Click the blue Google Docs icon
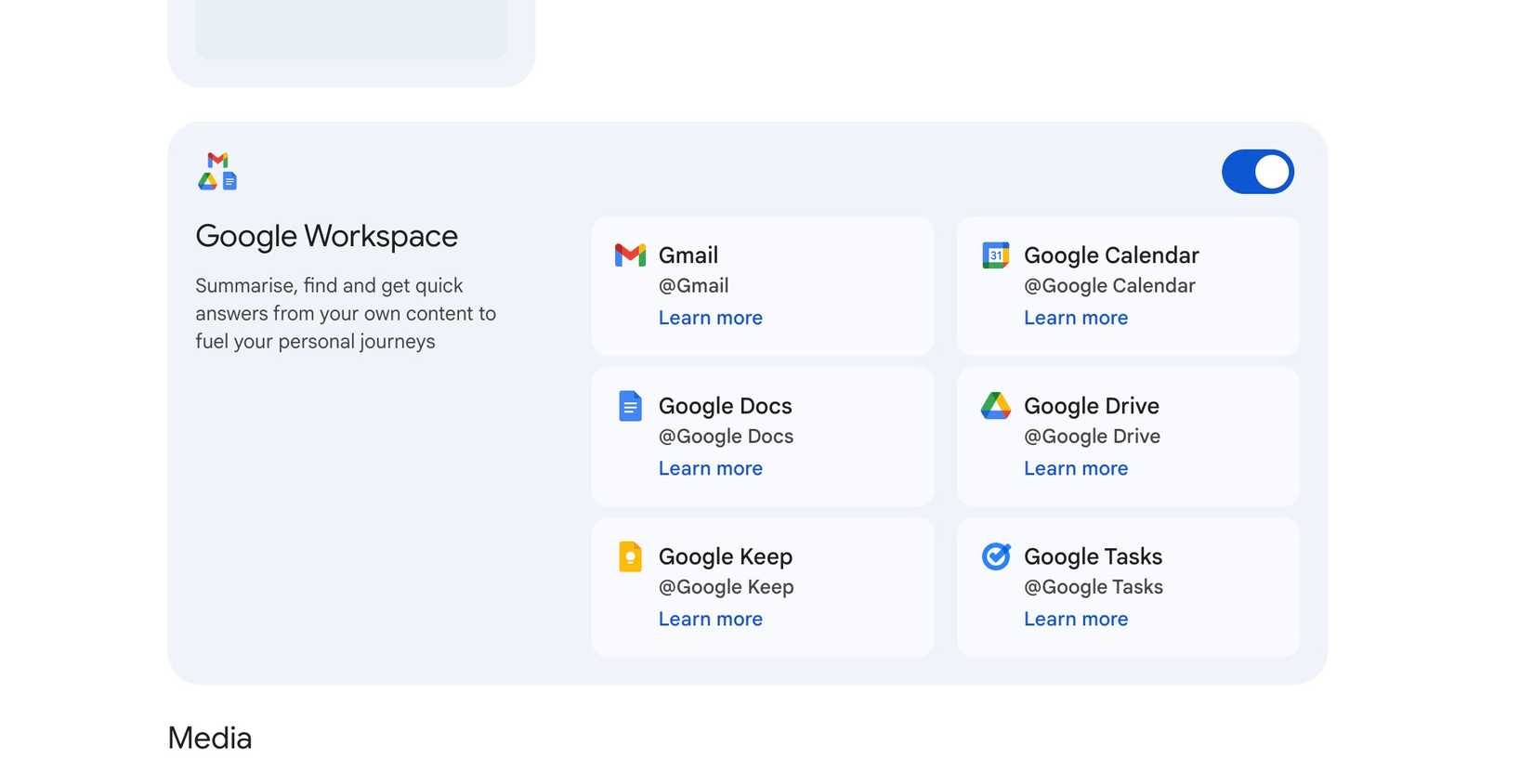 point(630,406)
